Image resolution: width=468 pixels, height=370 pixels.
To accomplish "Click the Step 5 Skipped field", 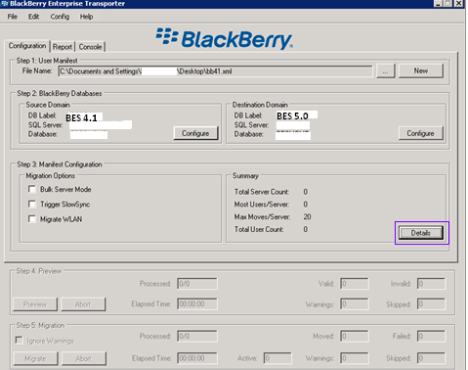I will pyautogui.click(x=431, y=358).
